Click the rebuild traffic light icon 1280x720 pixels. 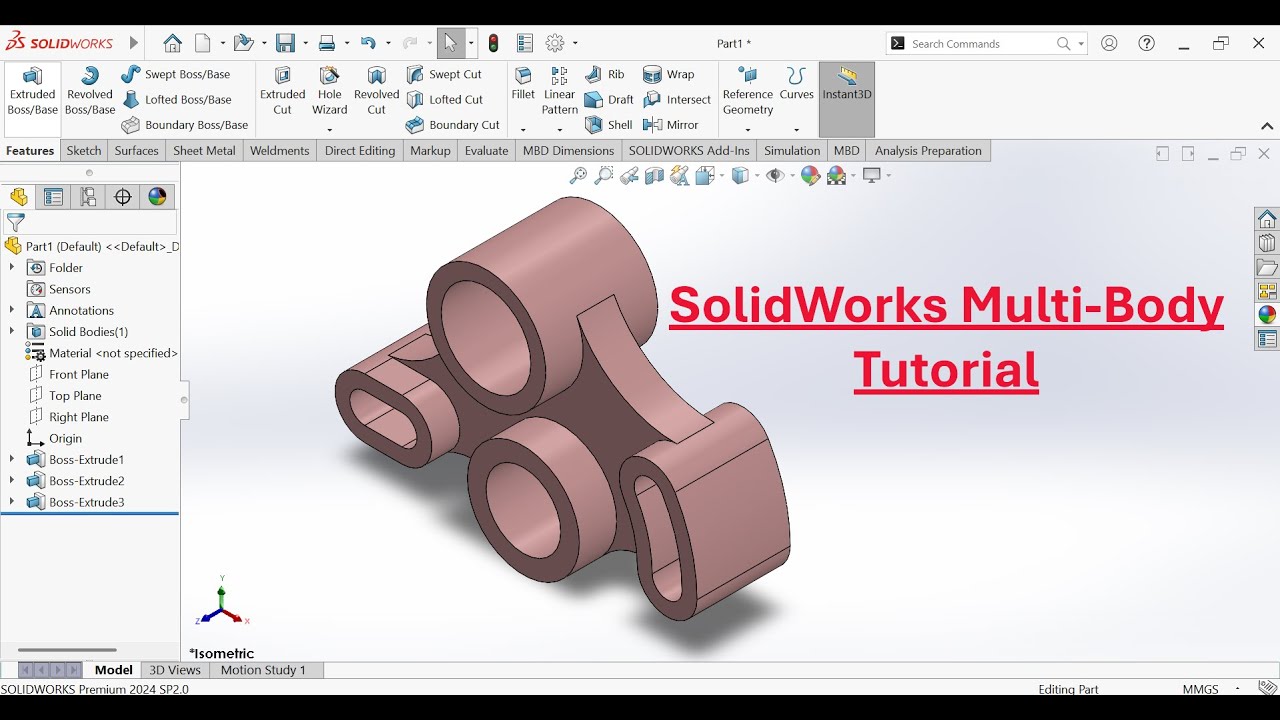click(494, 43)
